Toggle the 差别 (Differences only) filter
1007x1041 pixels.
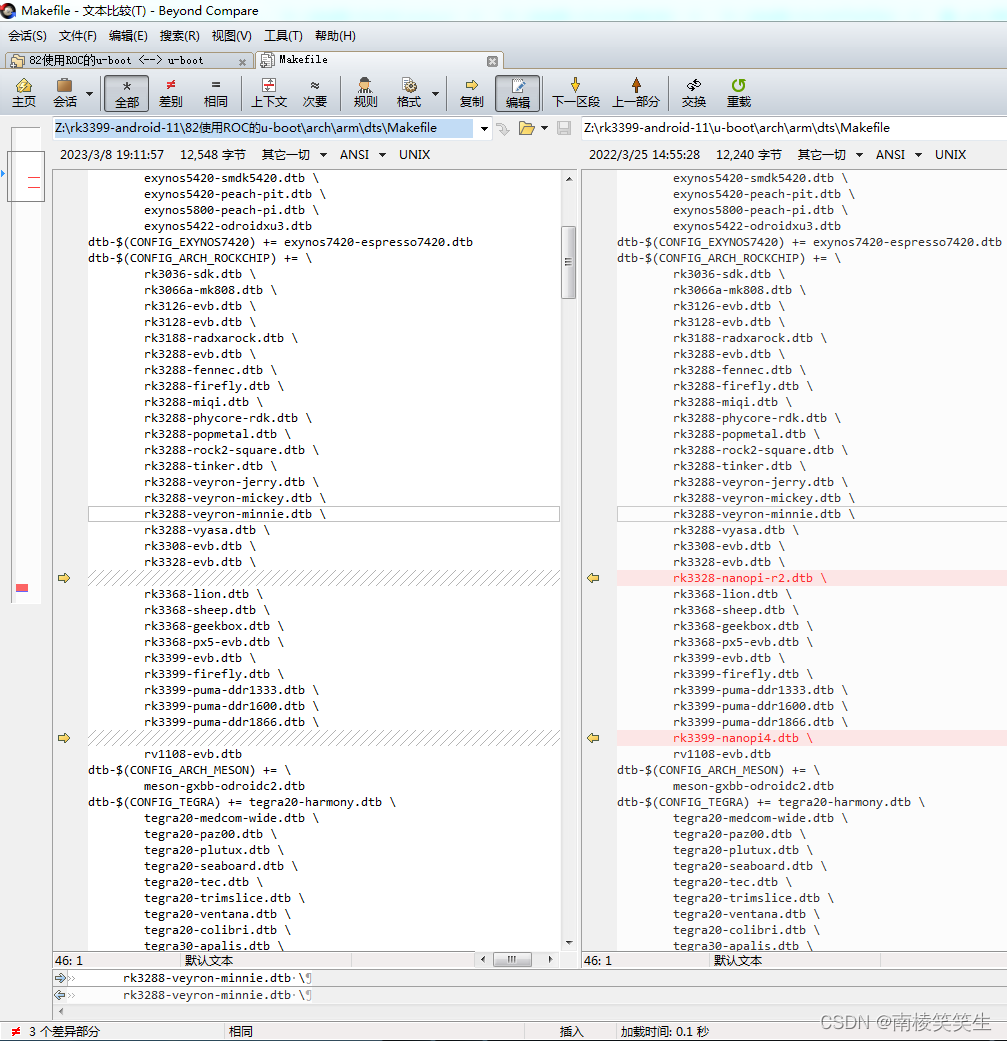pyautogui.click(x=170, y=92)
